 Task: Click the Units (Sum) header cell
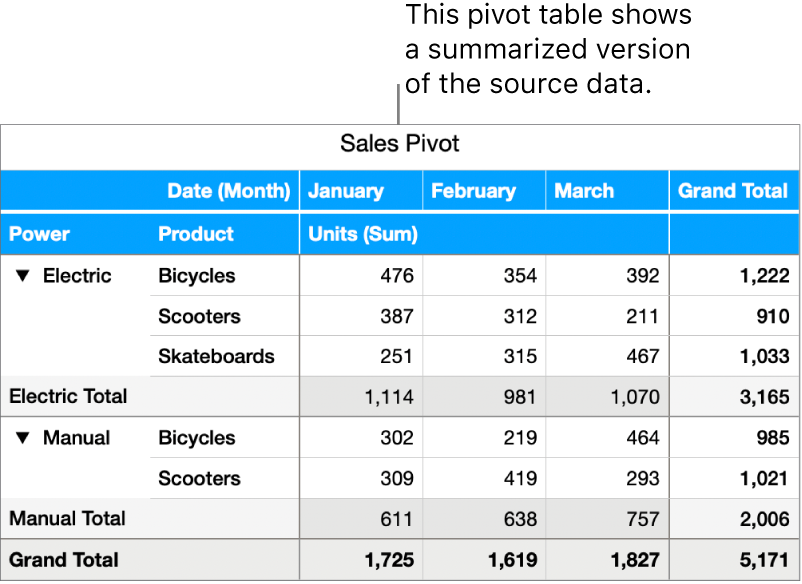click(x=362, y=234)
